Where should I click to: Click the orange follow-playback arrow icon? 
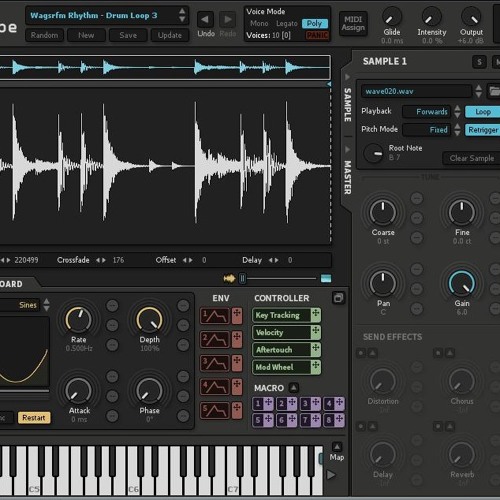click(229, 278)
